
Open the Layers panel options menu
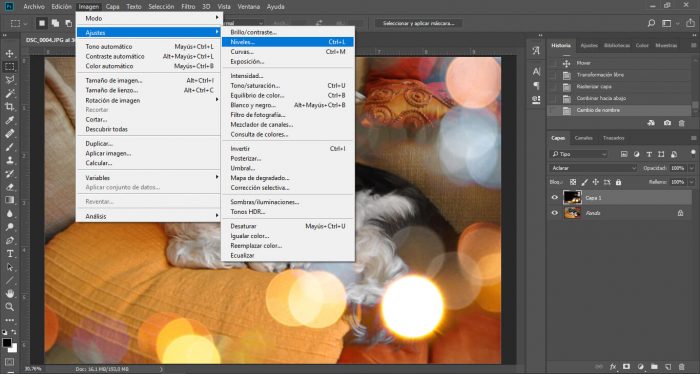(x=693, y=138)
